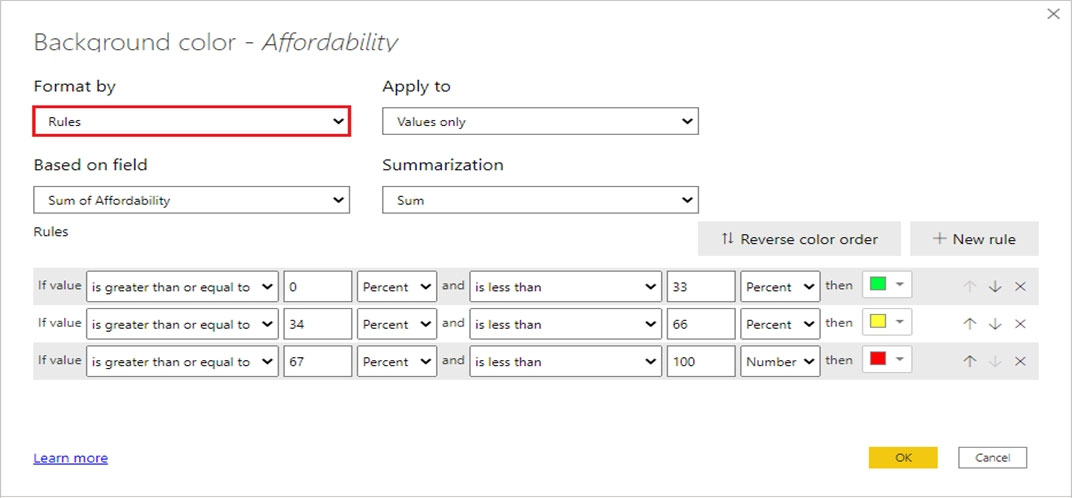Viewport: 1072px width, 498px height.
Task: Confirm with the OK button
Action: pyautogui.click(x=903, y=458)
